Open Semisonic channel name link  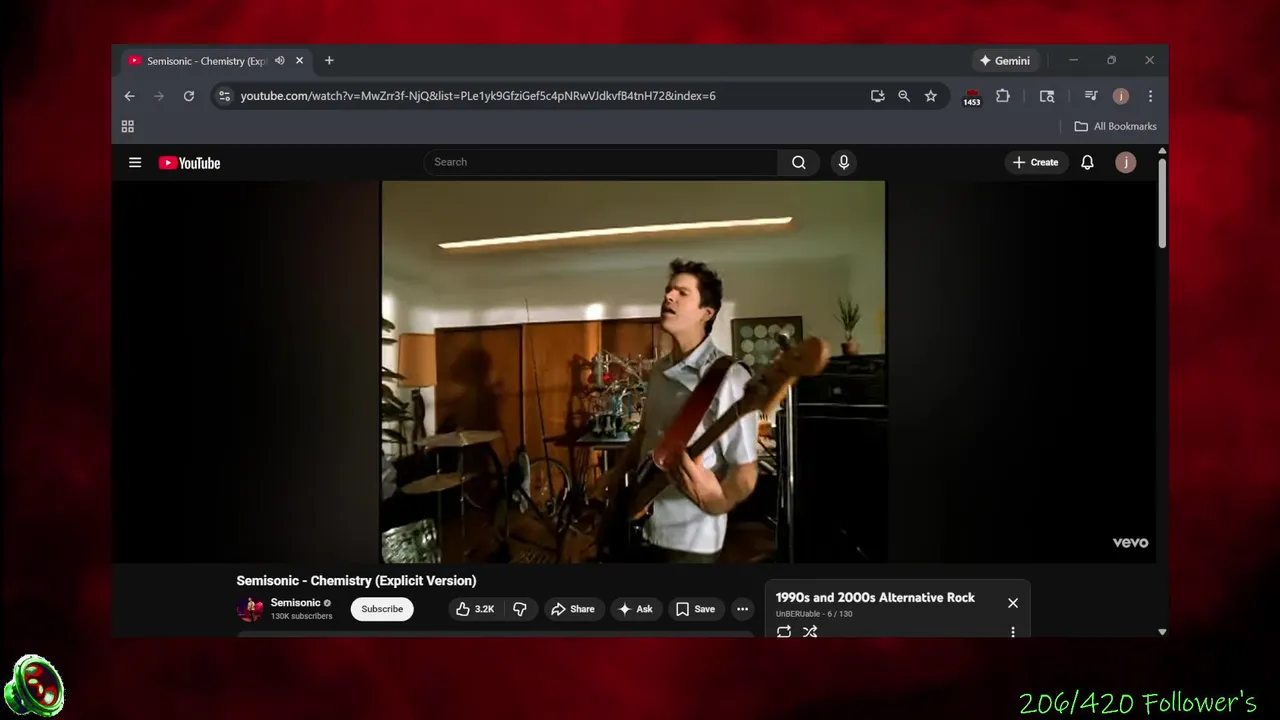[296, 603]
